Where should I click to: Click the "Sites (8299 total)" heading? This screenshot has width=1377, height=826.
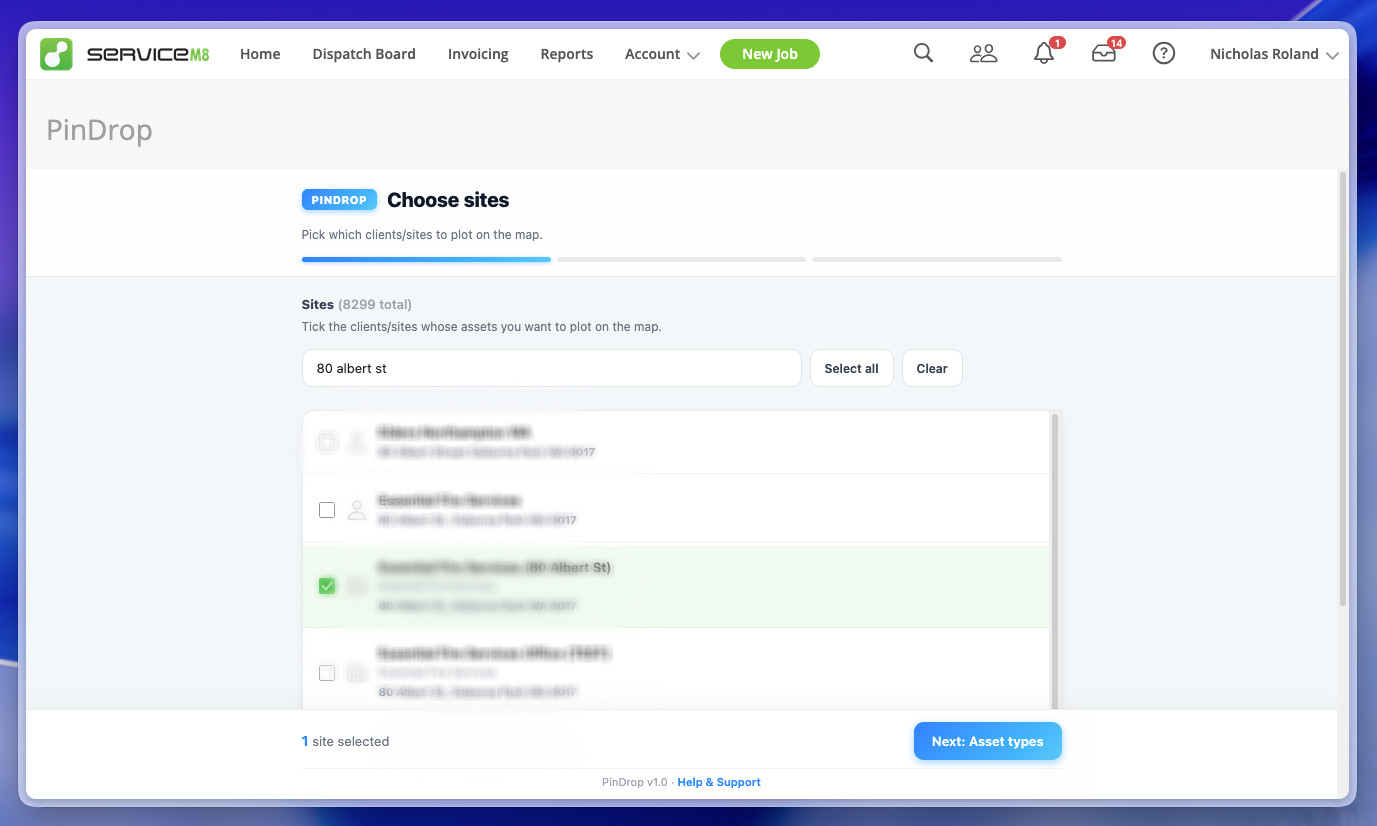(357, 304)
